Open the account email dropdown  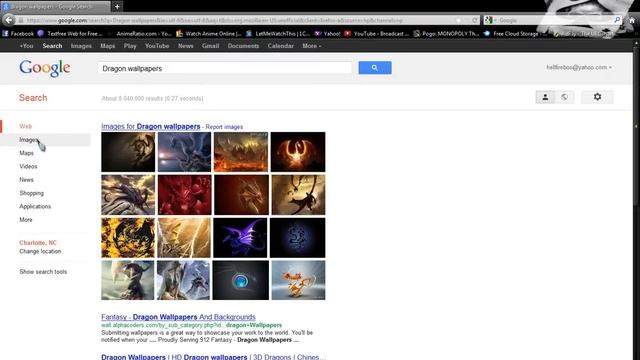pyautogui.click(x=579, y=67)
